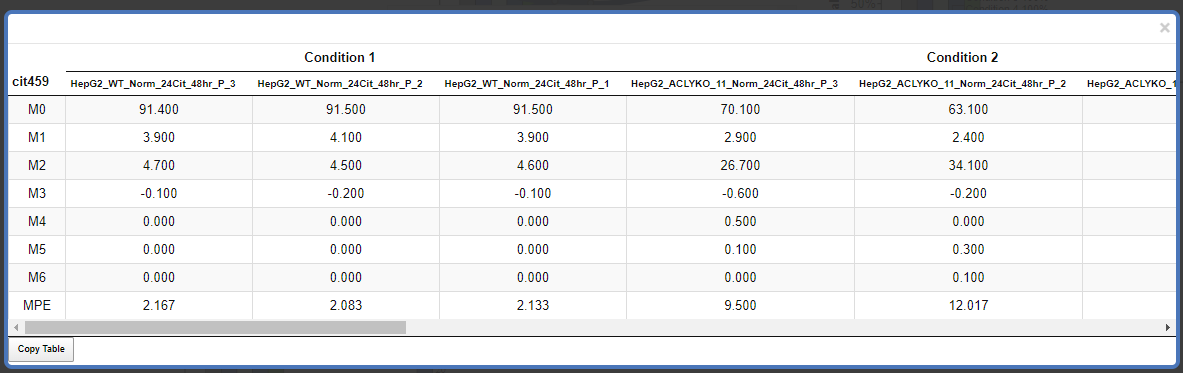This screenshot has height=373, width=1183.
Task: Select the M0 value 70.100
Action: 740,109
